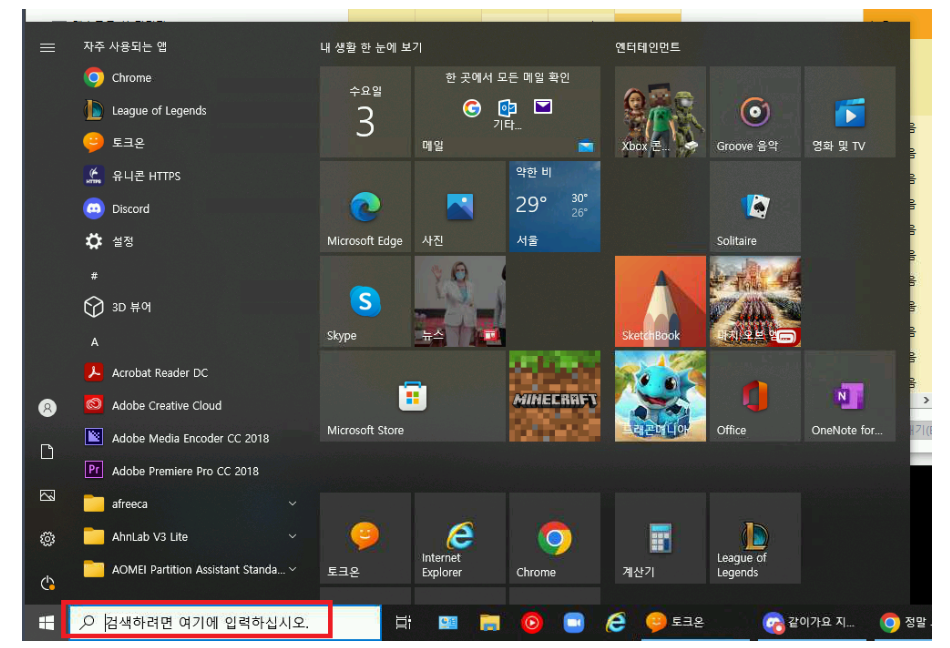Expand AOMEI Partition Assistant folder
The image size is (950, 648).
click(x=191, y=569)
